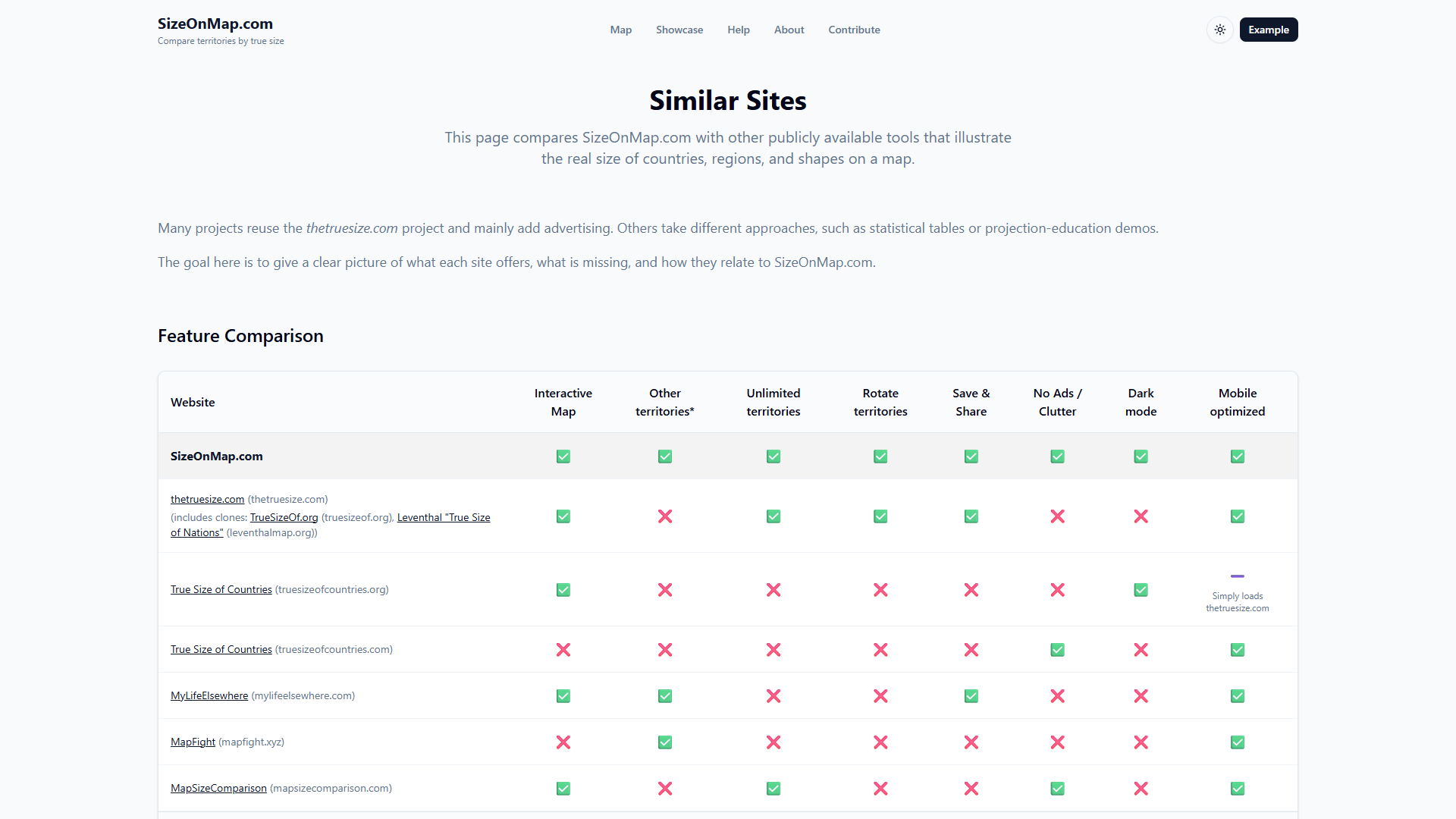
Task: Click MapFight Other territories green check
Action: (664, 742)
